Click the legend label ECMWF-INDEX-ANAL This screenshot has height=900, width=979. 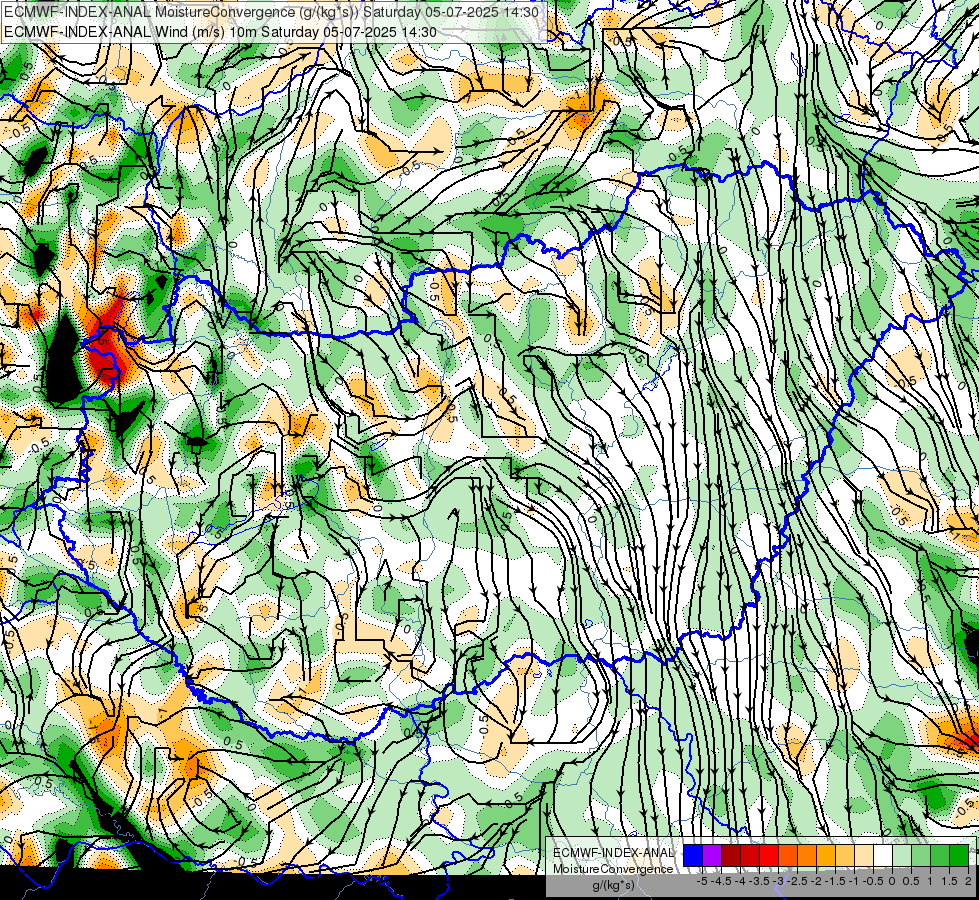614,853
